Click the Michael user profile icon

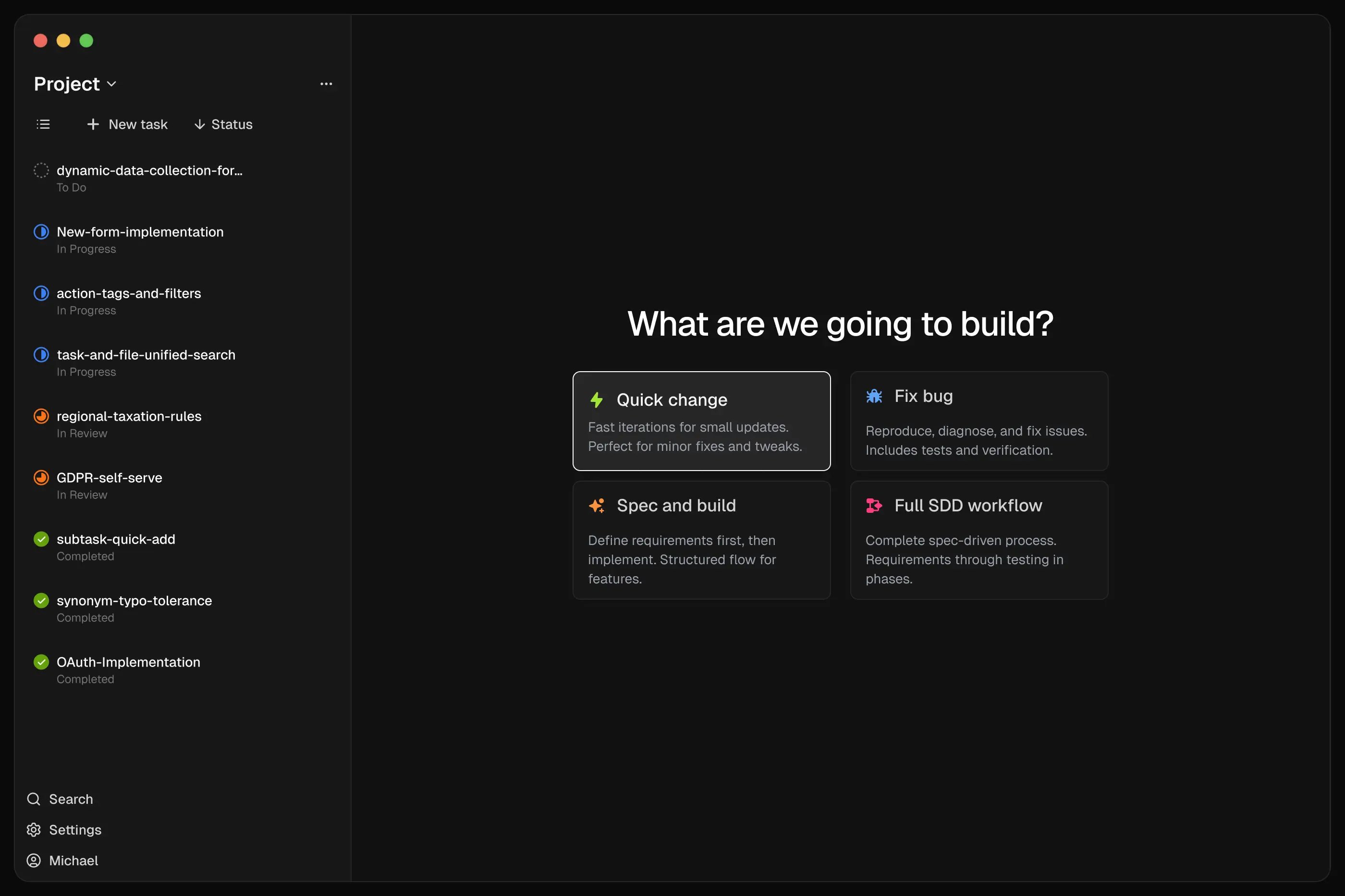click(34, 860)
